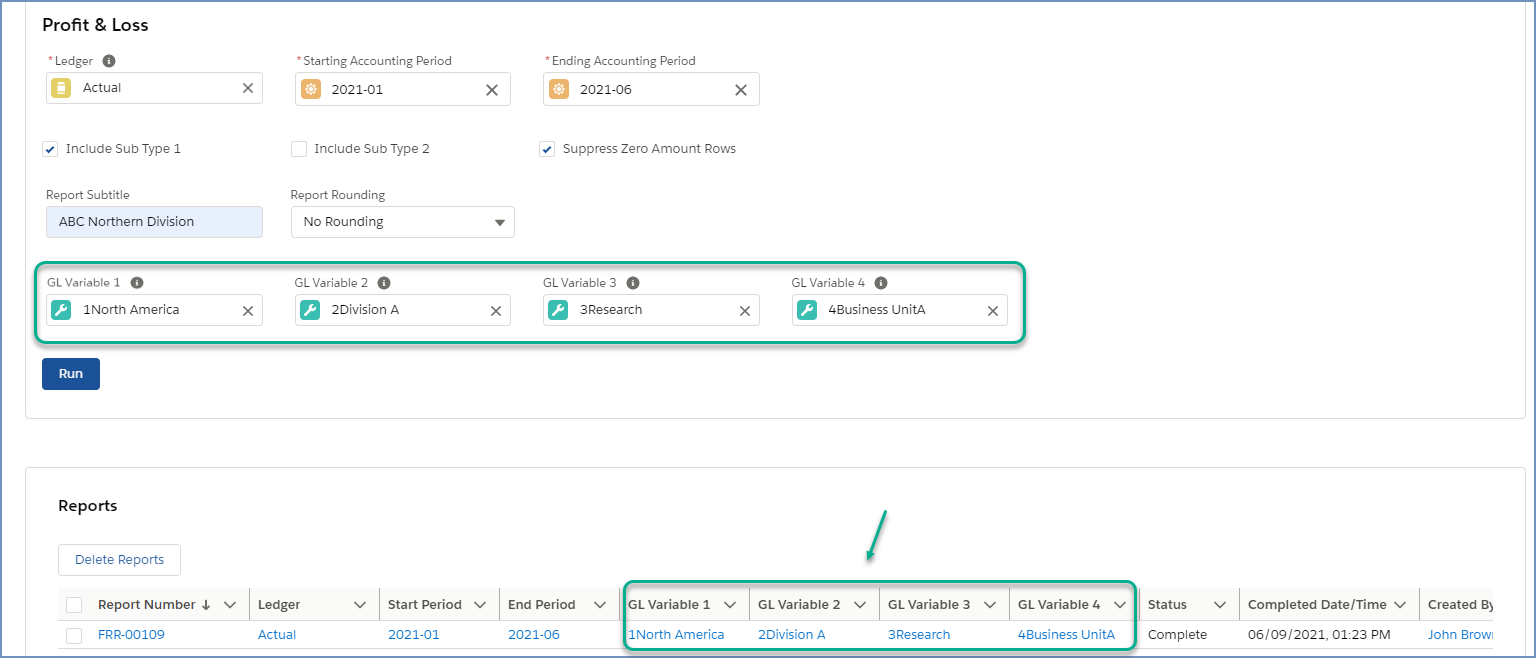Clear the 2021-01 starting period value
This screenshot has height=658, width=1536.
click(x=492, y=89)
